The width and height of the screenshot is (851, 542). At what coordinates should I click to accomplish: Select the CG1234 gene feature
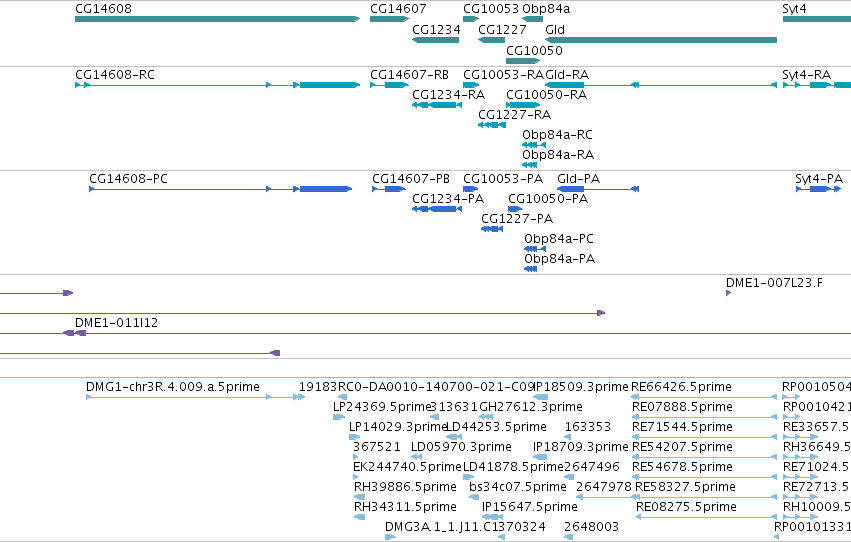point(435,40)
